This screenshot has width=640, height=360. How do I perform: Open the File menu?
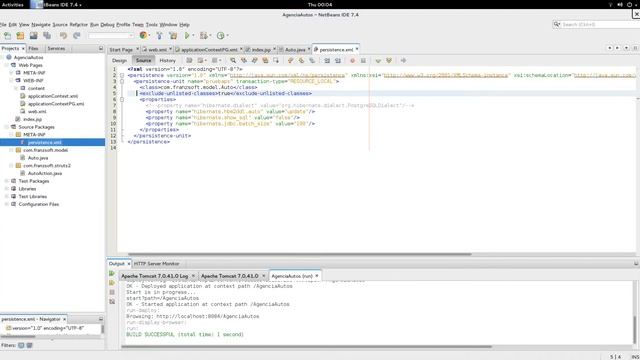coord(3,24)
